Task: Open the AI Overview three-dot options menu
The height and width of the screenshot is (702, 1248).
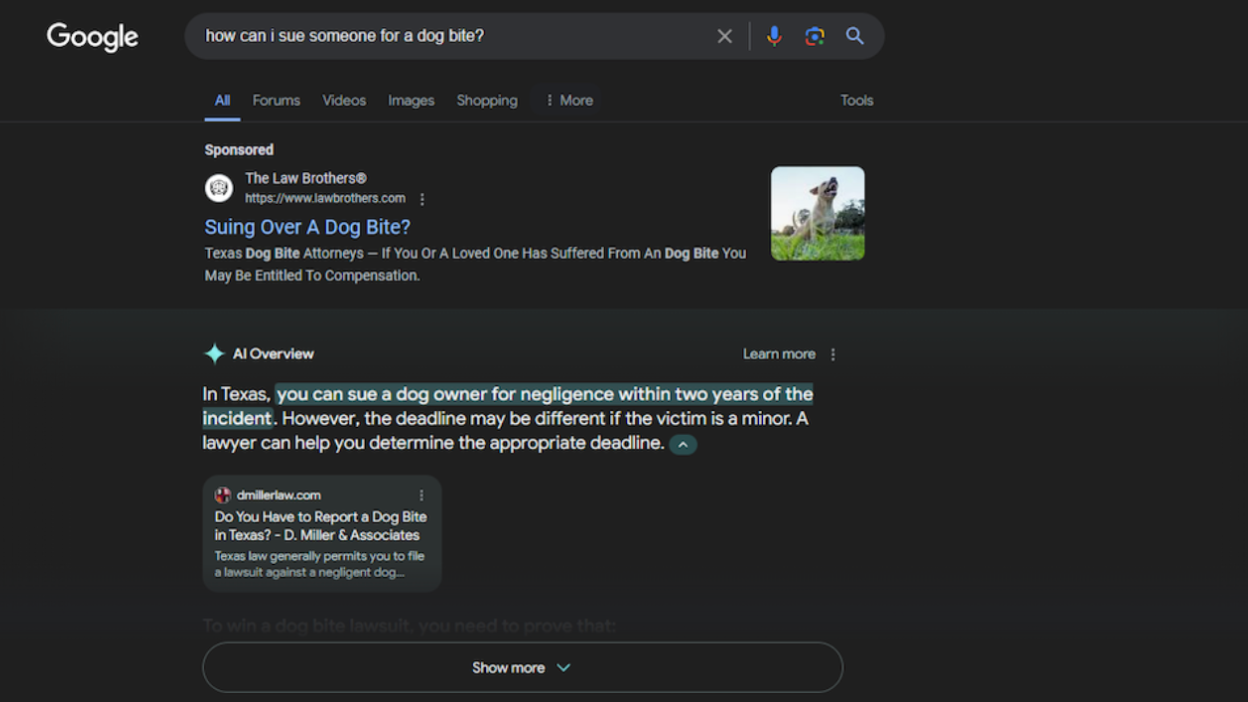Action: point(833,354)
